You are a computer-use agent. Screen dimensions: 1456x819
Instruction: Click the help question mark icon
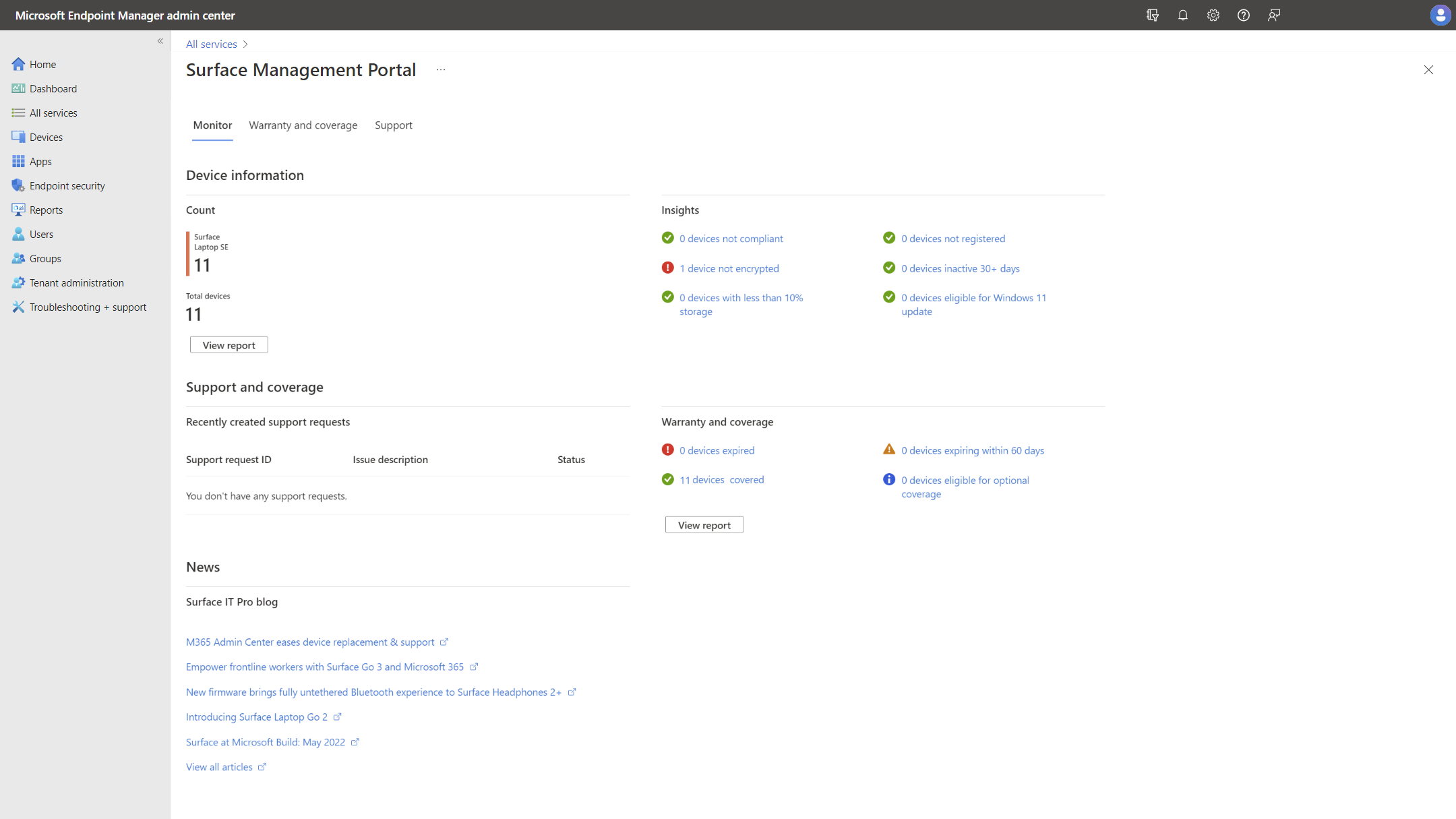[1243, 15]
